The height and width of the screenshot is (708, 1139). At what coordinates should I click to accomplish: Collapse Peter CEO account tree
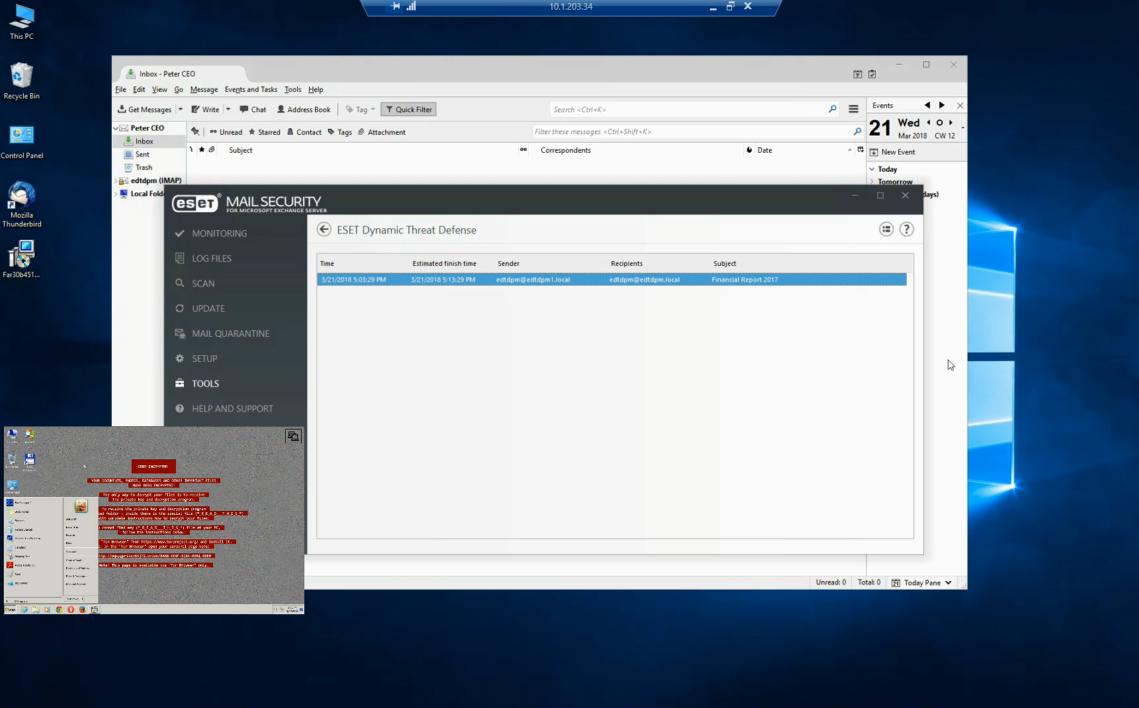pyautogui.click(x=115, y=128)
